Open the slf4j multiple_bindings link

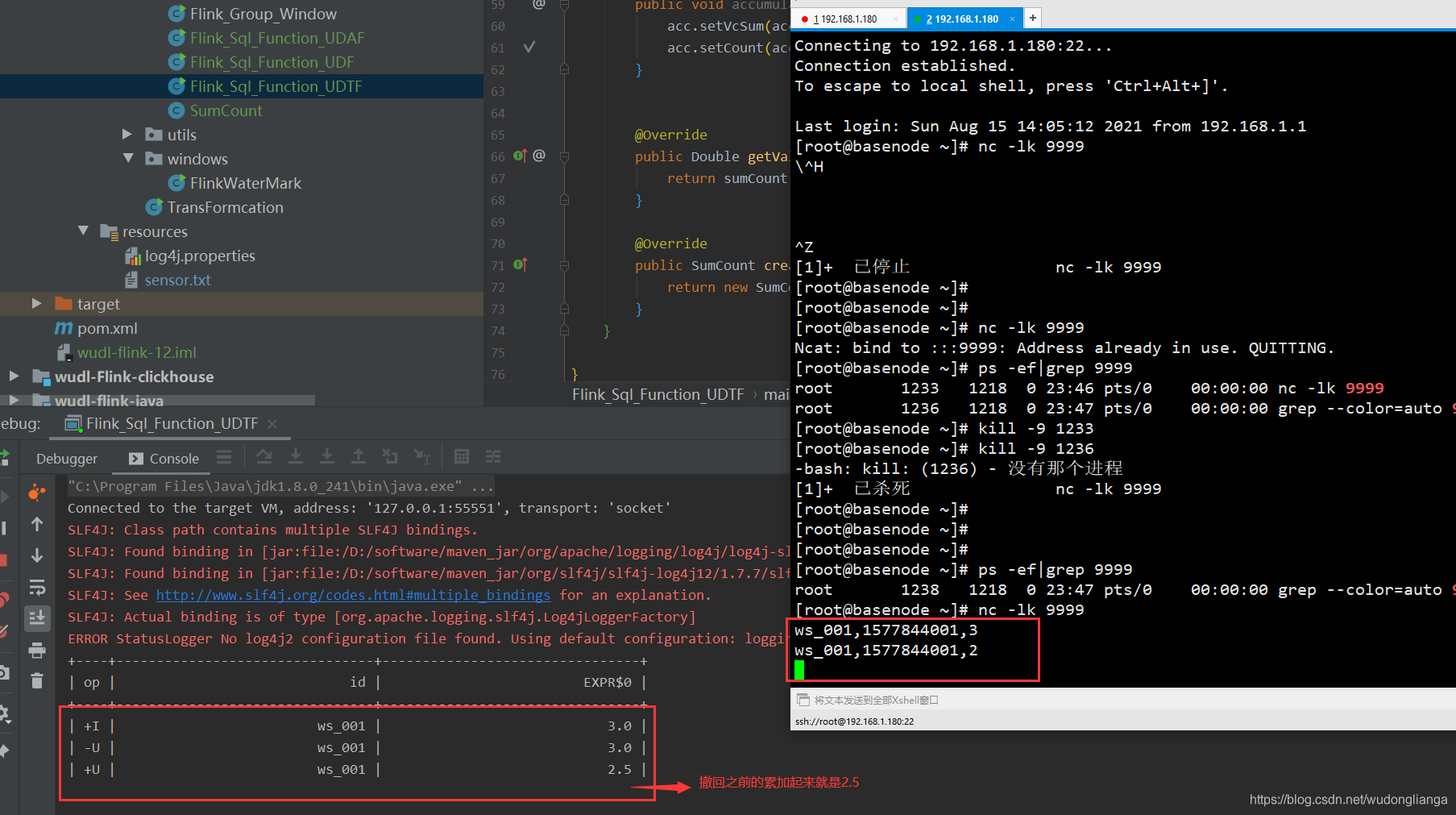353,594
